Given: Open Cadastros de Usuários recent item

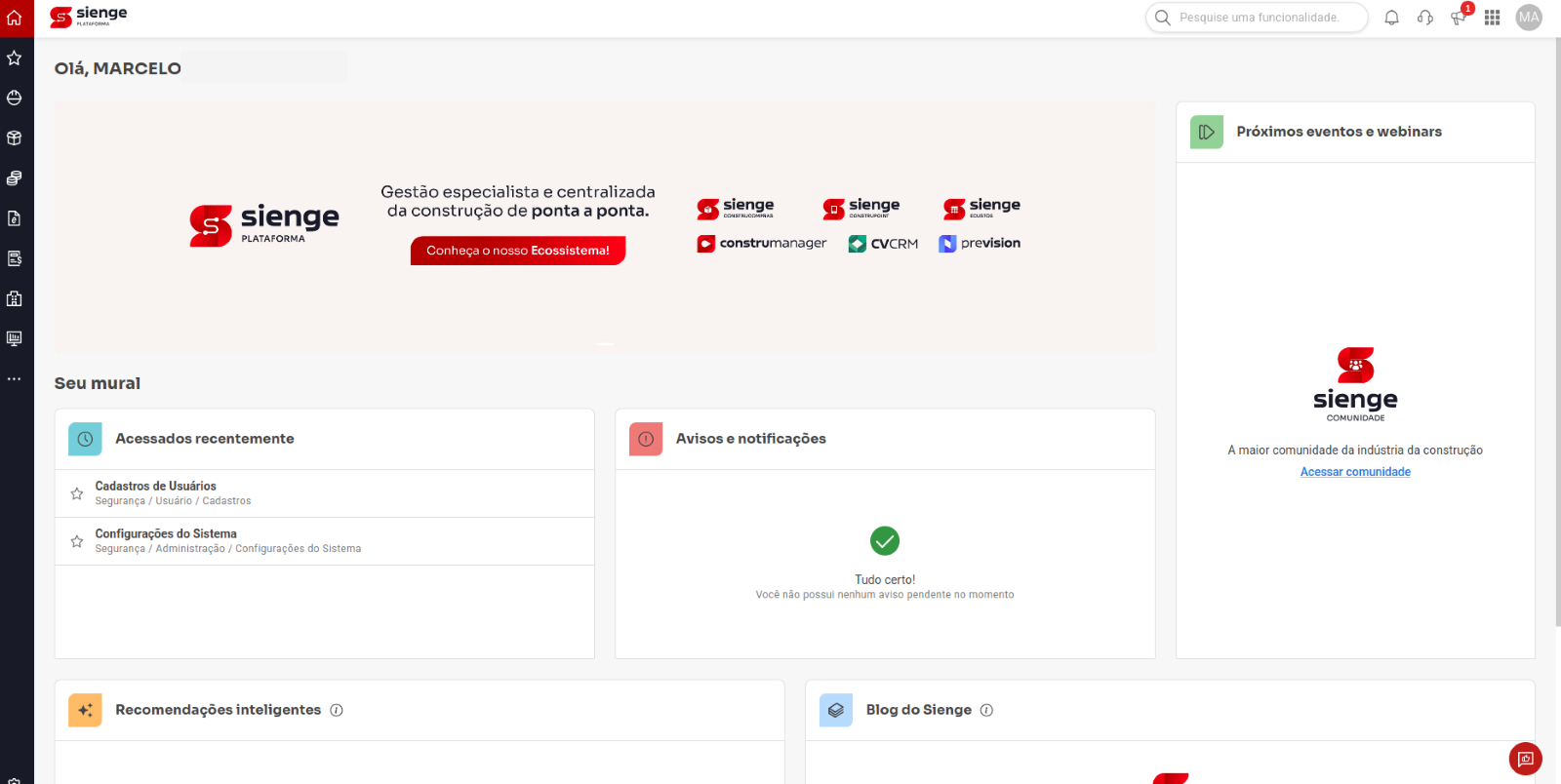Looking at the screenshot, I should (x=324, y=493).
